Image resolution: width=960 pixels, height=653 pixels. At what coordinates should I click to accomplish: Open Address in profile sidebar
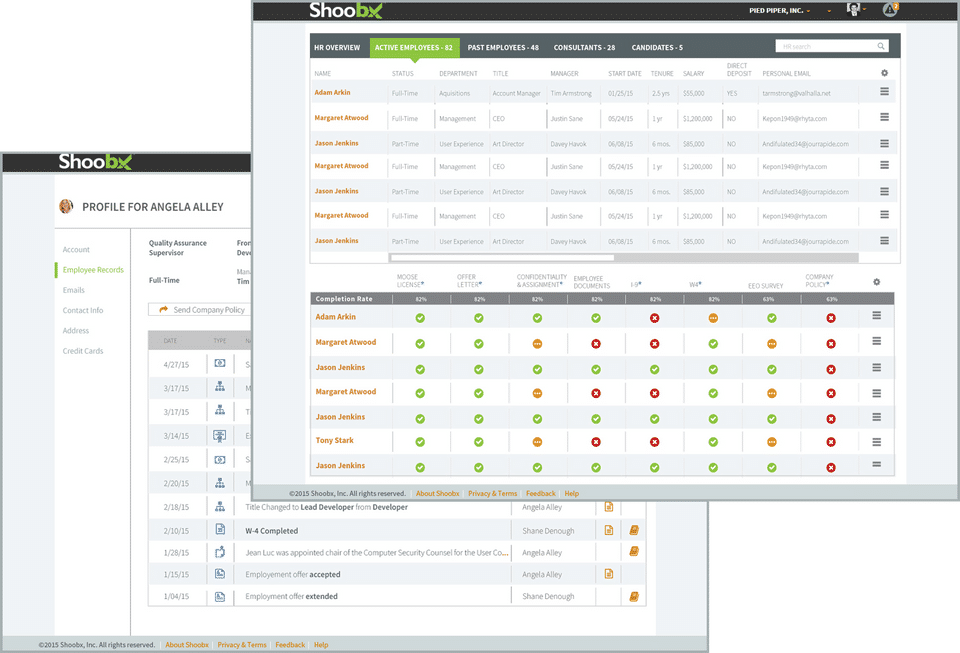pos(75,330)
